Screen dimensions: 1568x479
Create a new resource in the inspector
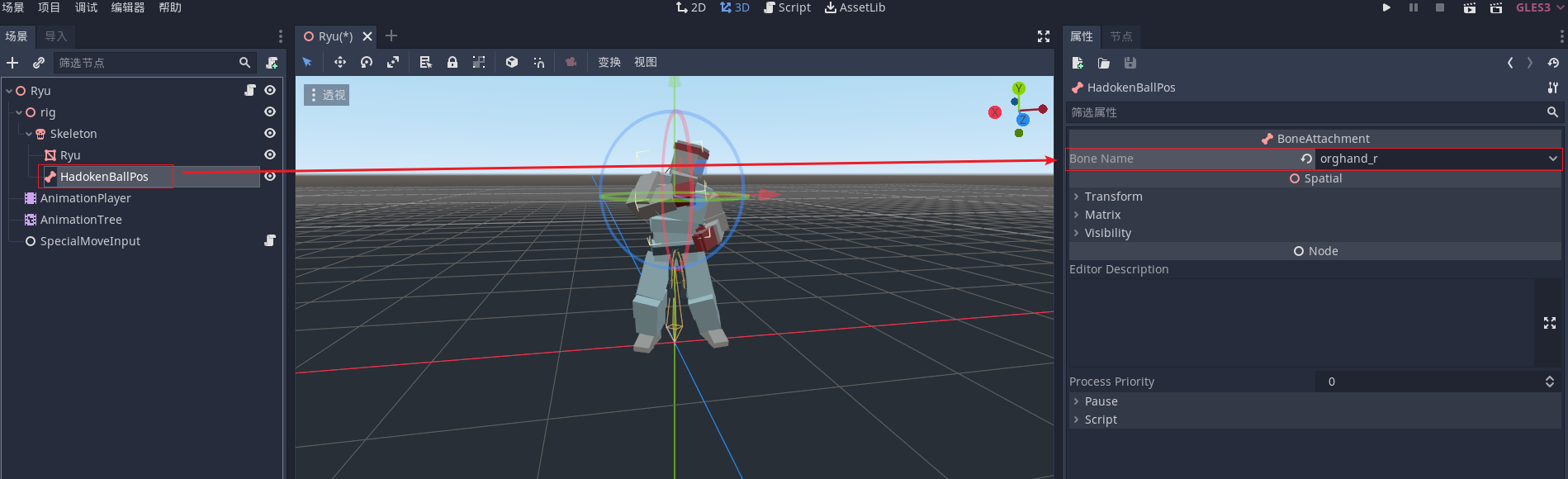pos(1078,63)
